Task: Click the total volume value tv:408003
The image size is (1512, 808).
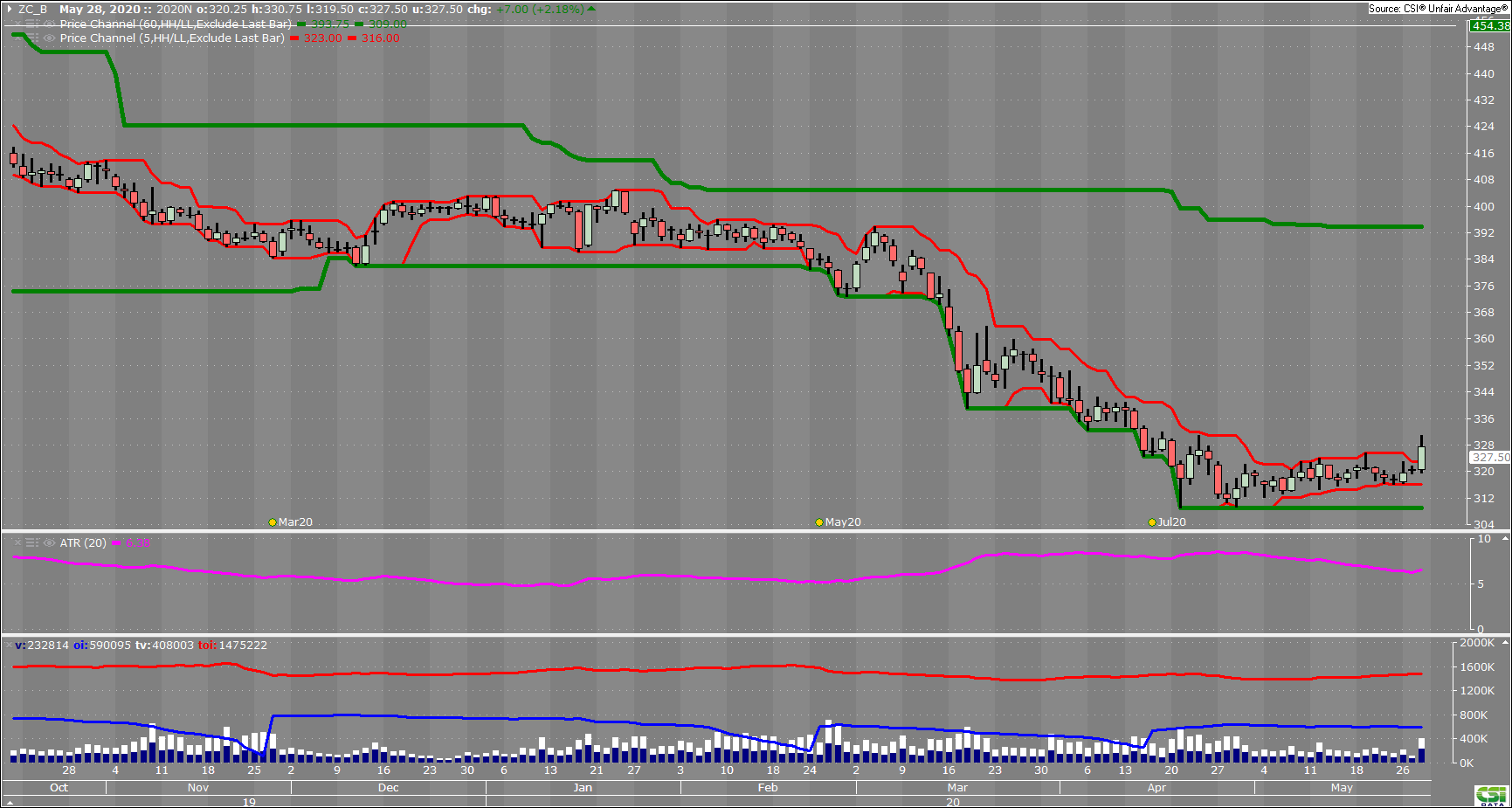Action: [x=164, y=646]
